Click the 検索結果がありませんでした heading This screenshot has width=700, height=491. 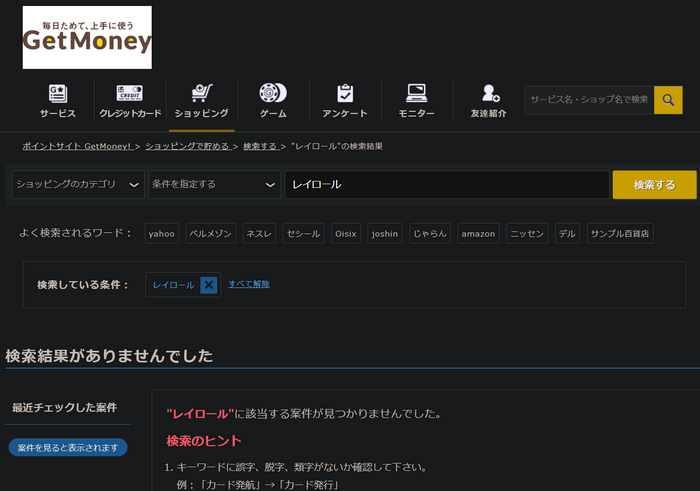click(109, 356)
